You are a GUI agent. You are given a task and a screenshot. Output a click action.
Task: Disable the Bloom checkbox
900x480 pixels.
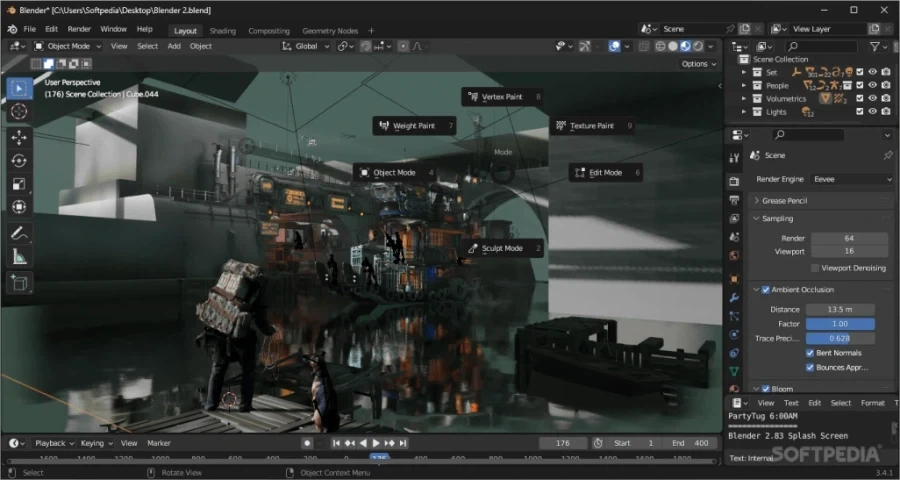pyautogui.click(x=765, y=389)
